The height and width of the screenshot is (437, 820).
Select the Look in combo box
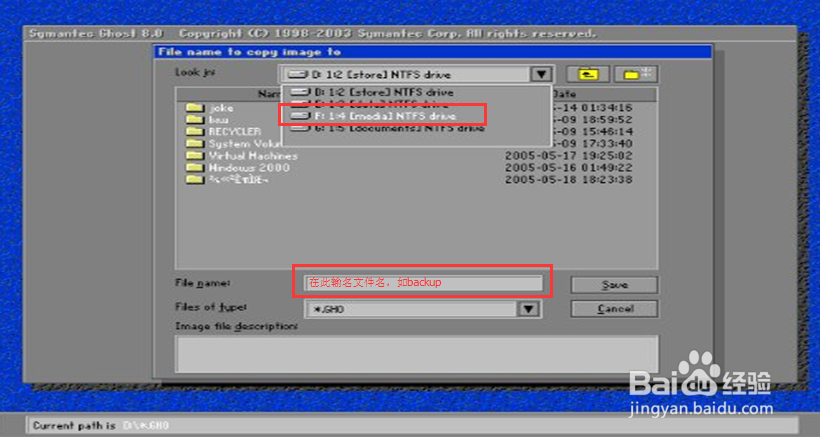coord(416,74)
